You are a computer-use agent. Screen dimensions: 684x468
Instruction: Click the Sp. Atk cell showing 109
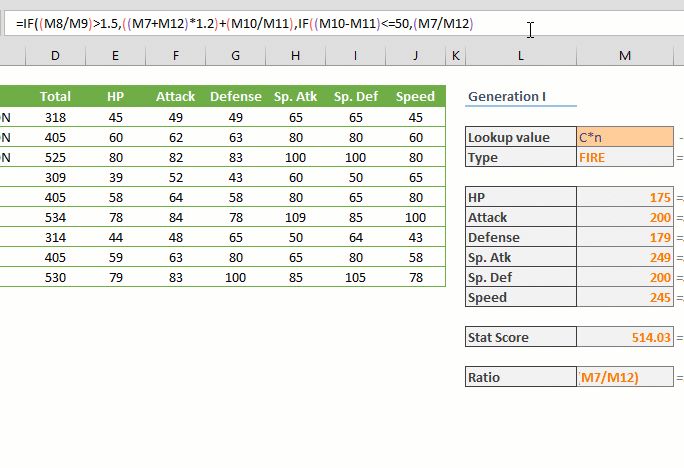(x=295, y=217)
